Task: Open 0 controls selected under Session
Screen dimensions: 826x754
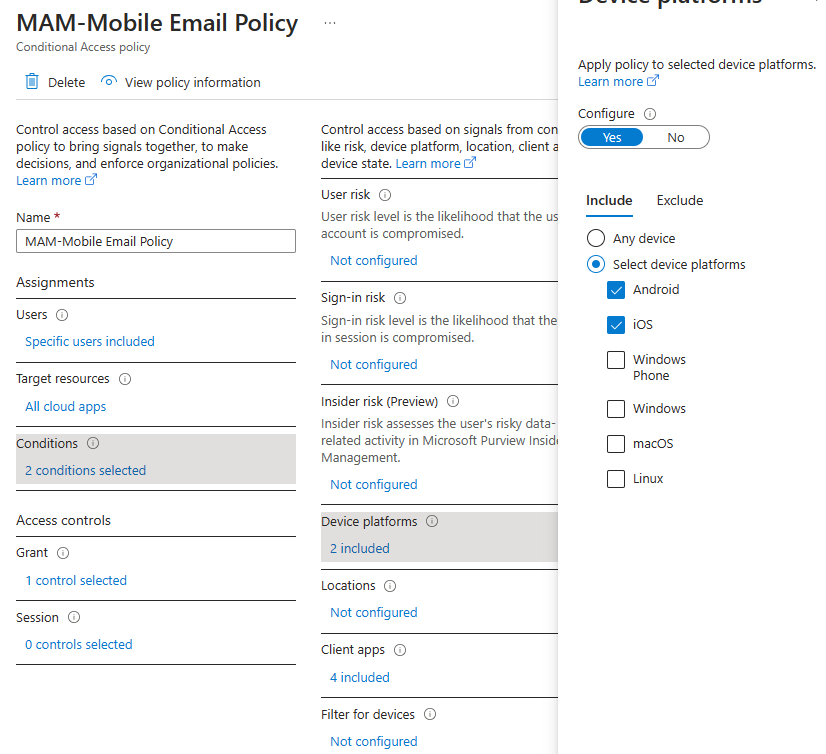Action: [x=79, y=644]
